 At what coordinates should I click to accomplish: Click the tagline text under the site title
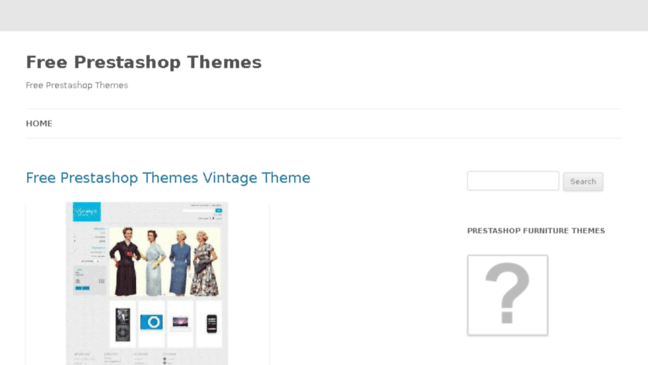click(77, 85)
